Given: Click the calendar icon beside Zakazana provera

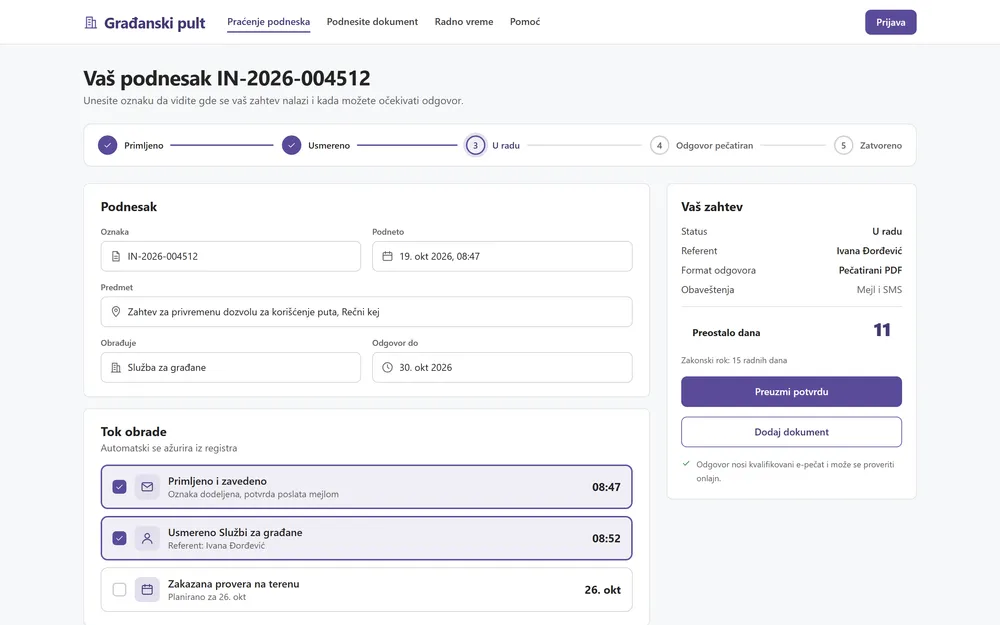Looking at the screenshot, I should (x=147, y=590).
